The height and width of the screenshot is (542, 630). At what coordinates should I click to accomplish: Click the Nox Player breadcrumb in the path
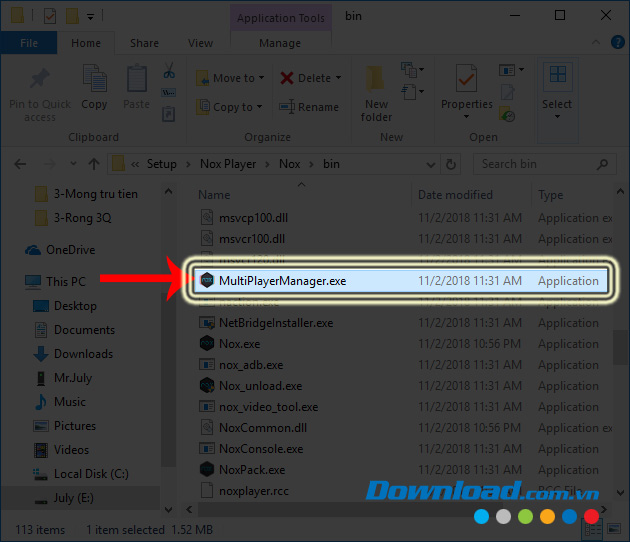tap(228, 164)
